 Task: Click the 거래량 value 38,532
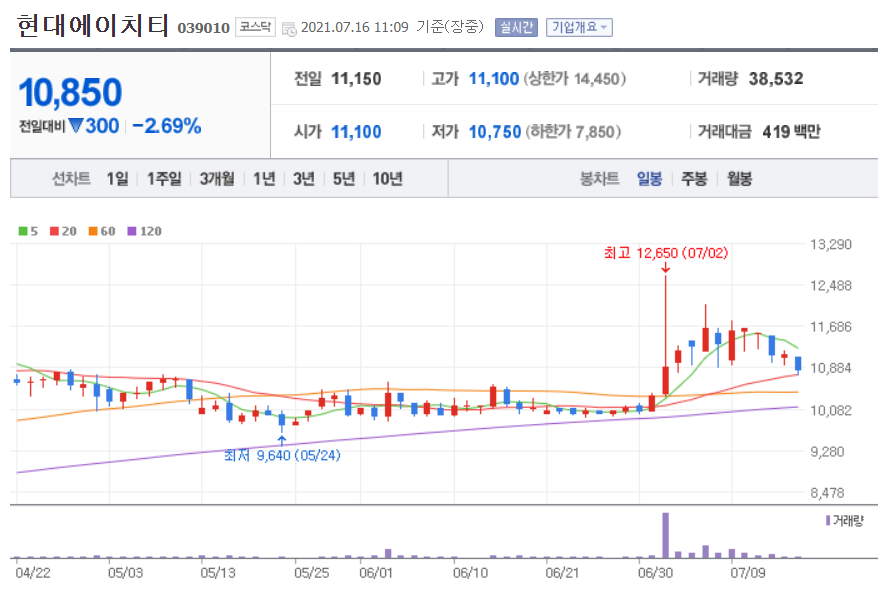776,78
